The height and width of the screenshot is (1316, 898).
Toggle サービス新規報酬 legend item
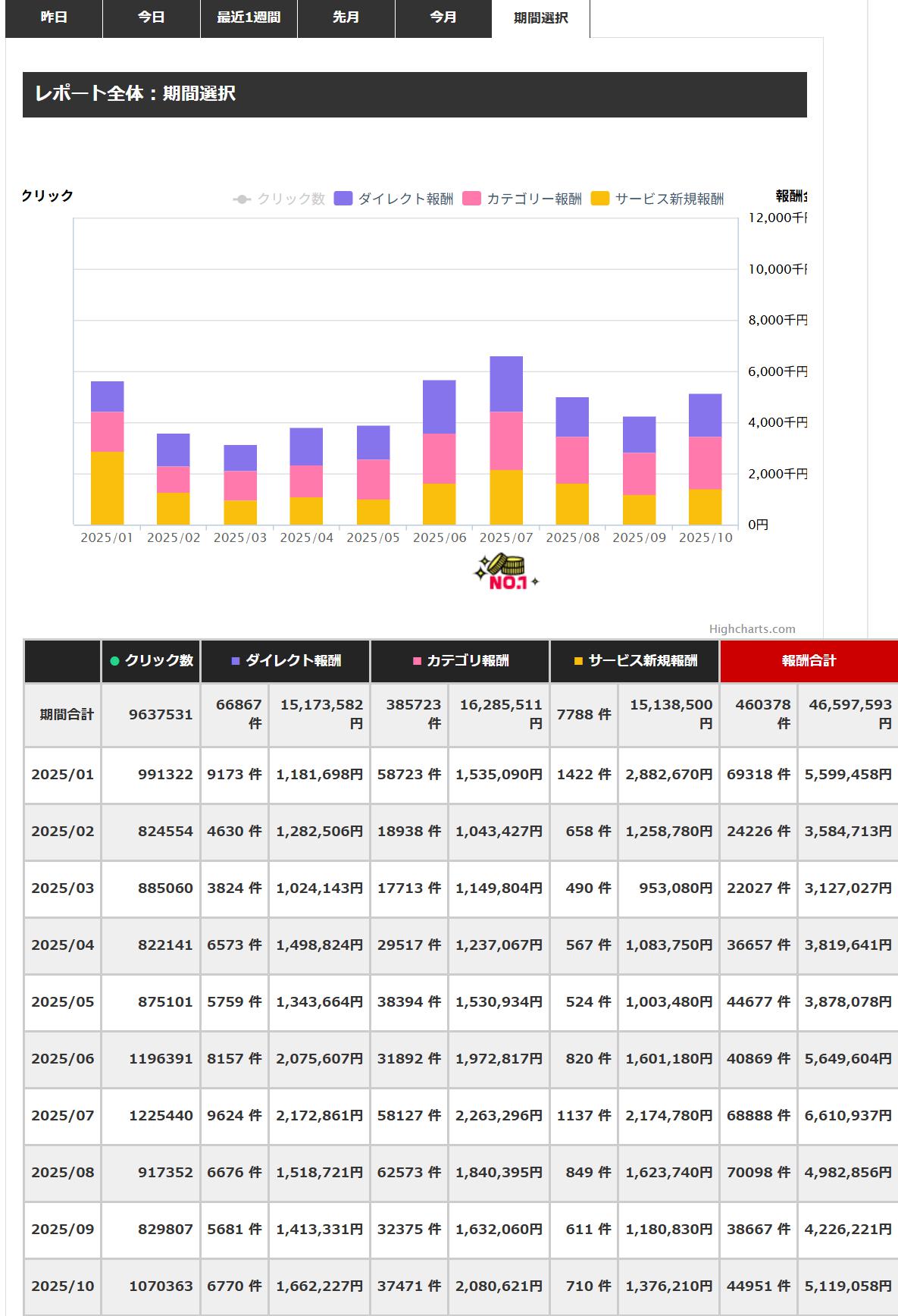point(658,199)
